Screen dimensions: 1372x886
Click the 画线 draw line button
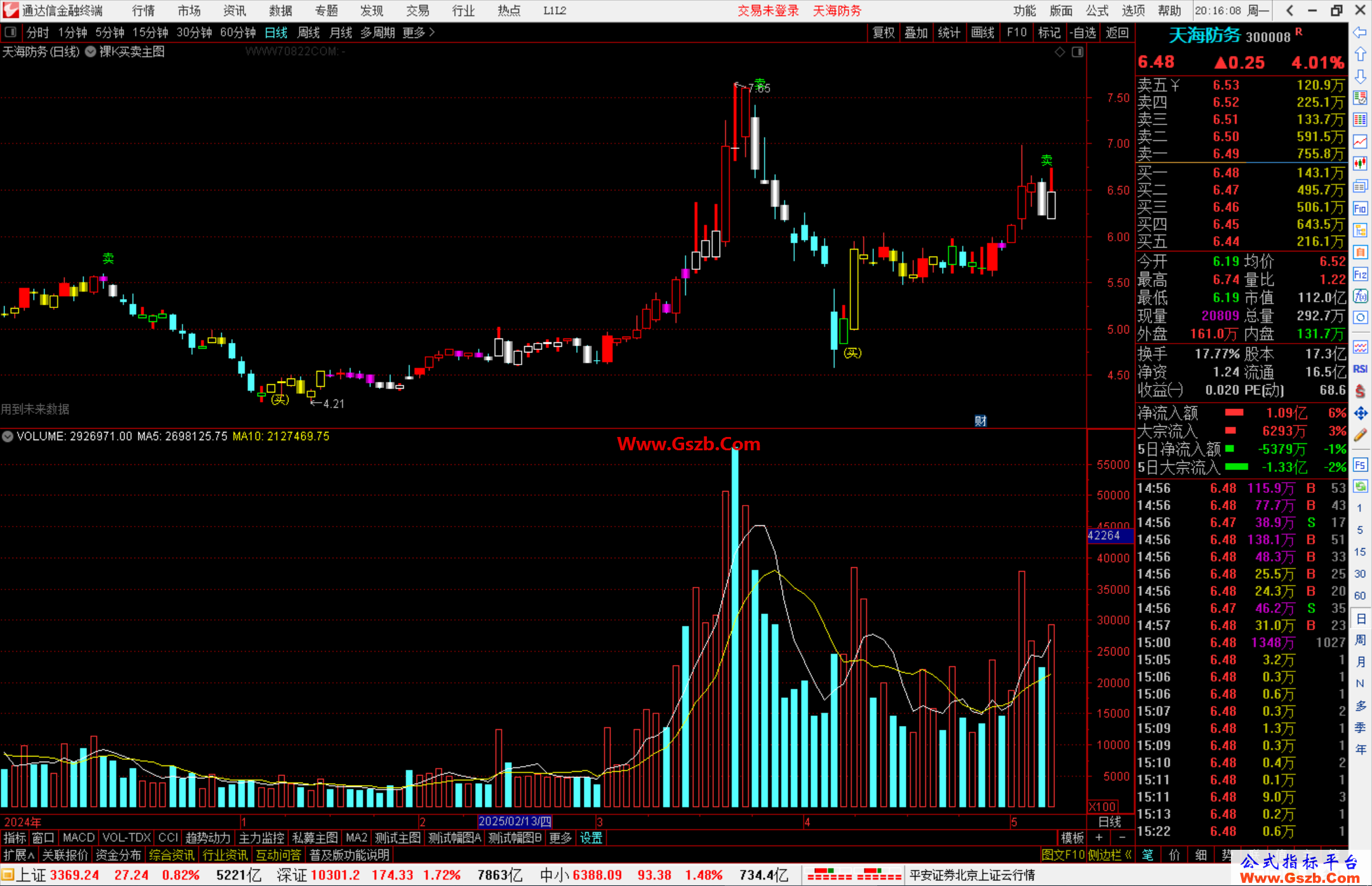click(983, 32)
